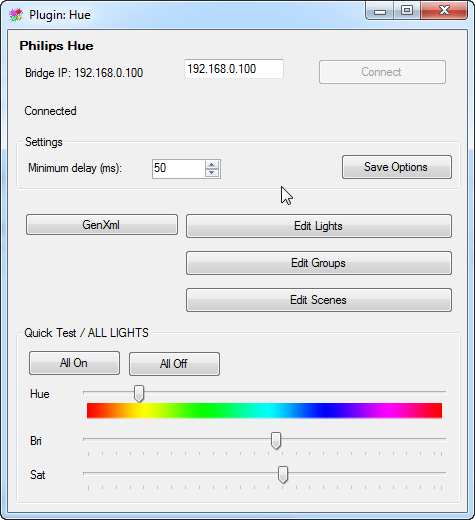Click the Bridge IP address input field
475x520 pixels.
(234, 69)
